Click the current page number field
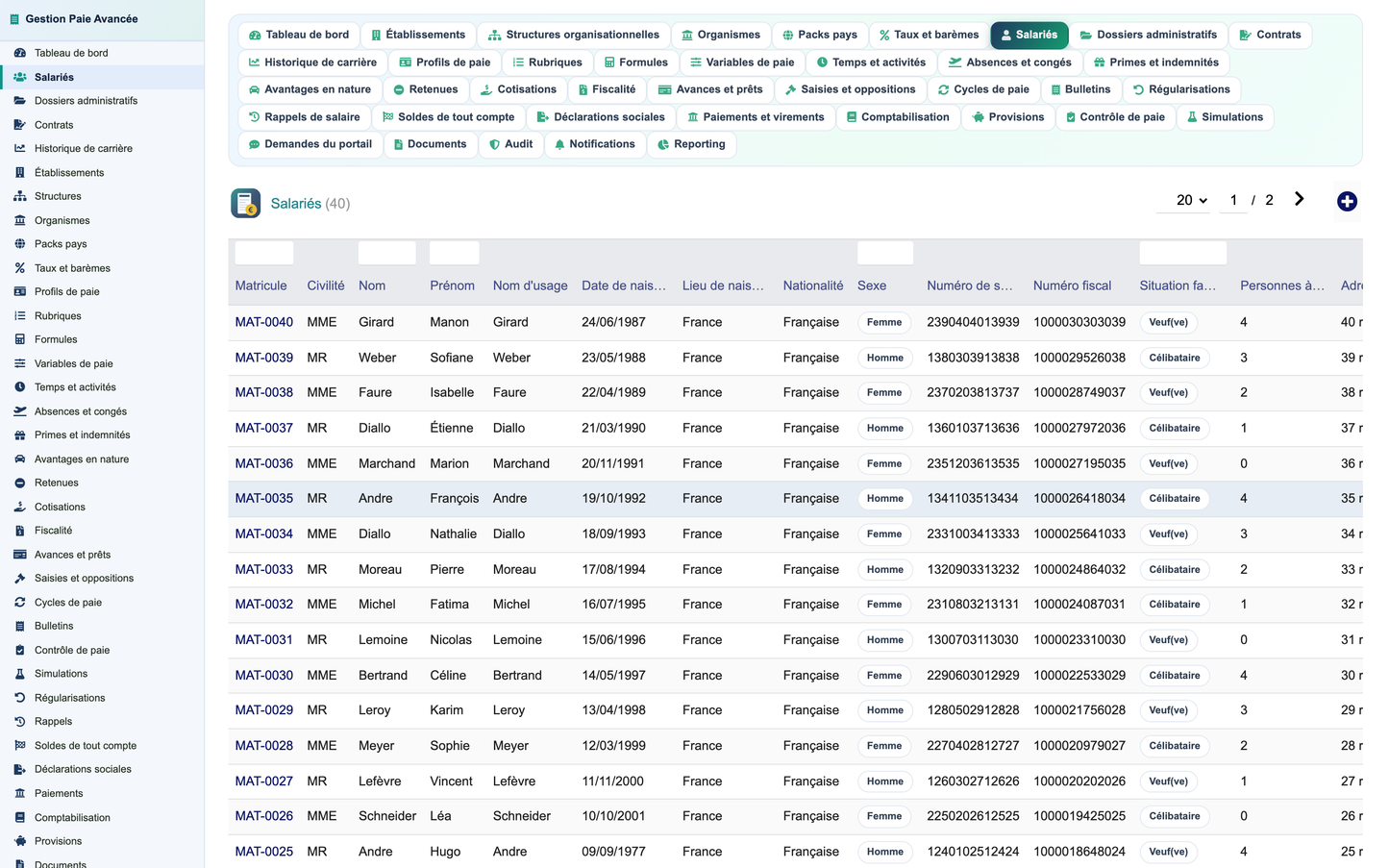1389x868 pixels. point(1233,200)
